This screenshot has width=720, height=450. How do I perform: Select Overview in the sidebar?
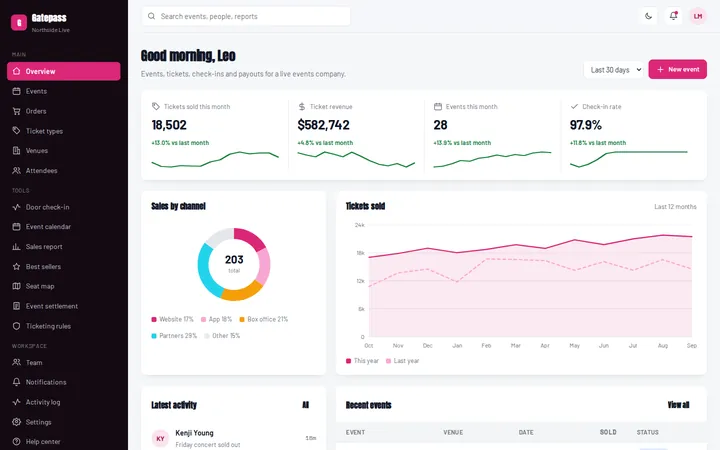[x=63, y=71]
